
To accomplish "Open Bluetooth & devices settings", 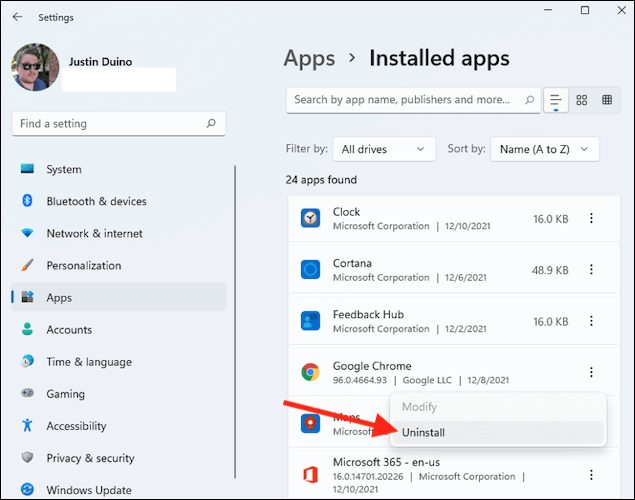I will pyautogui.click(x=96, y=201).
